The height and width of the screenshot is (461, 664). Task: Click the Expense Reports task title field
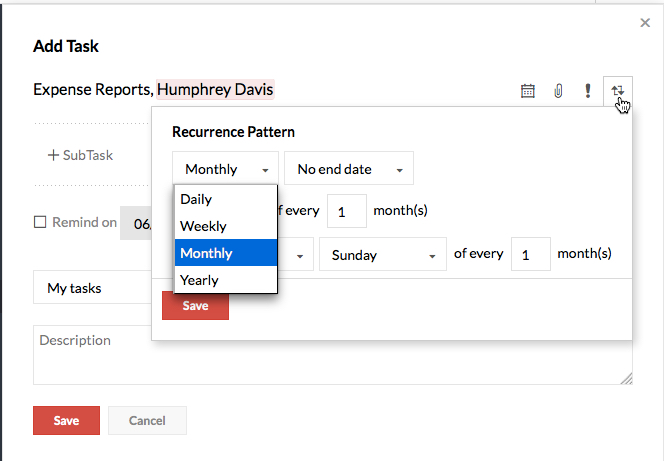click(91, 90)
